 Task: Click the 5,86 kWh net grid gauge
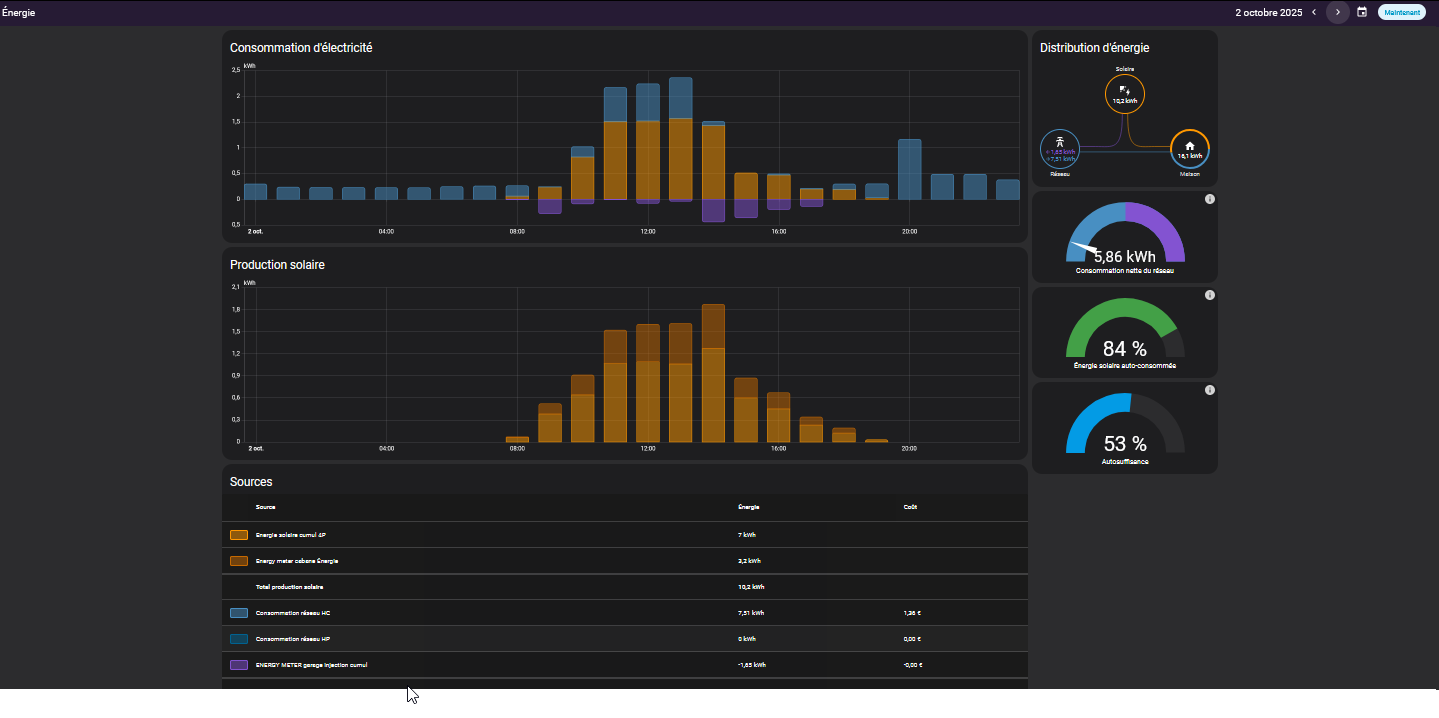[x=1125, y=238]
